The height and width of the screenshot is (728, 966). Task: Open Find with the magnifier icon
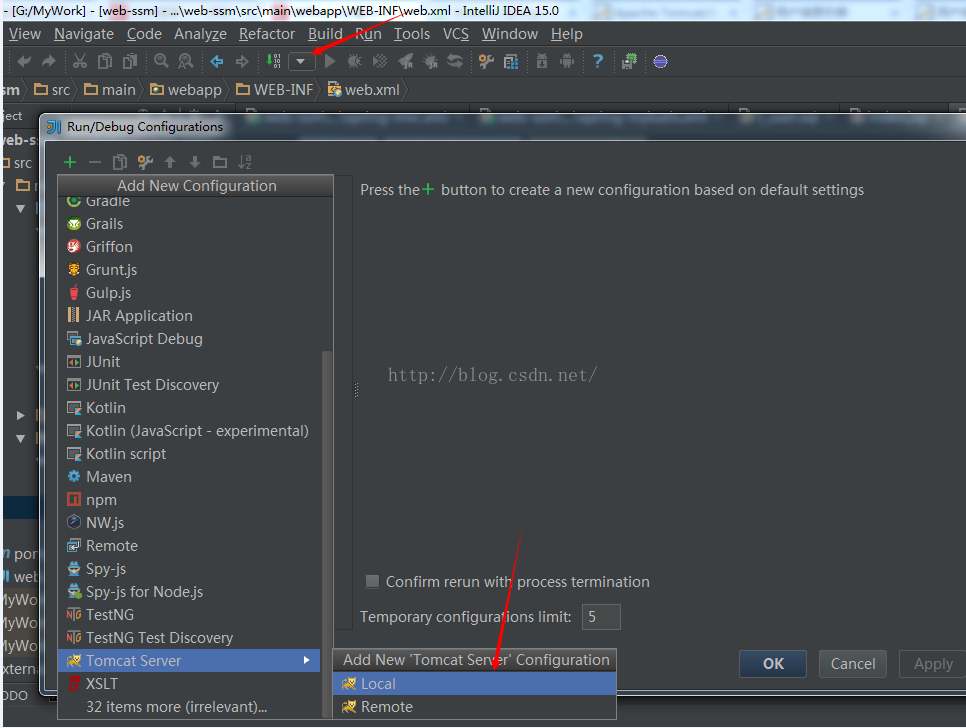tap(161, 61)
